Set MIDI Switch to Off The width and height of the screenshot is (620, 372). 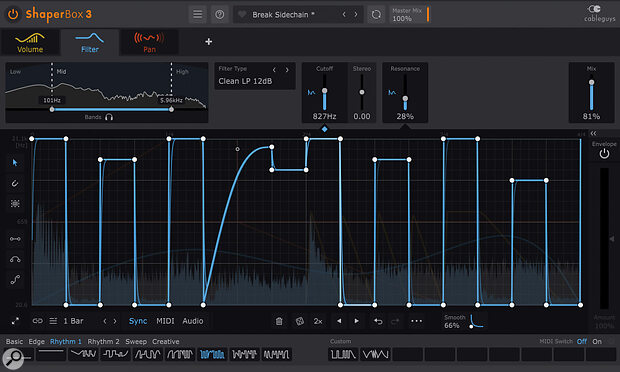[x=582, y=341]
